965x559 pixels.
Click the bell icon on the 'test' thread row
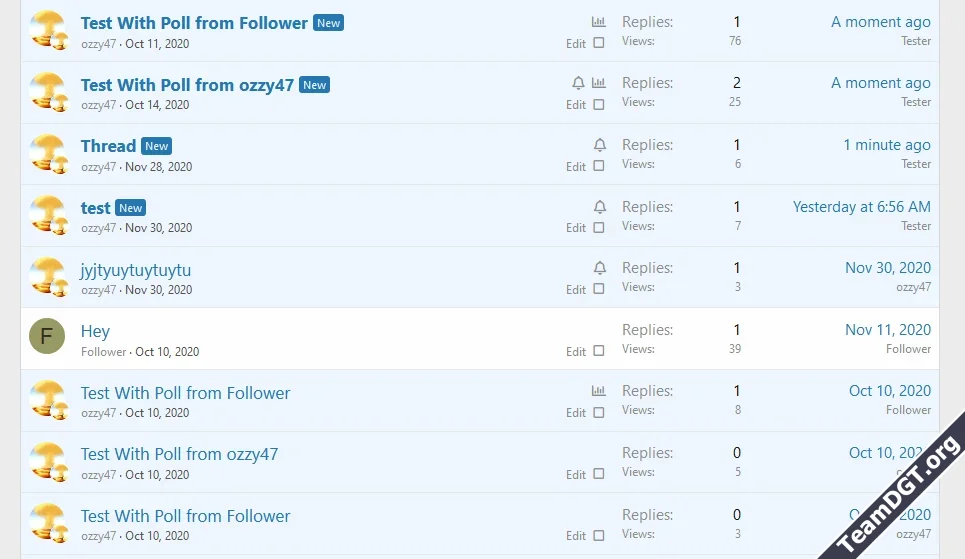[599, 207]
